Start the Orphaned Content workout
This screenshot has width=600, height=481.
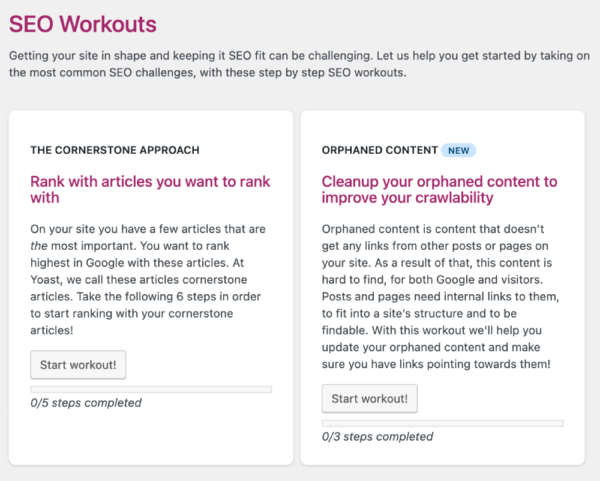click(x=370, y=399)
